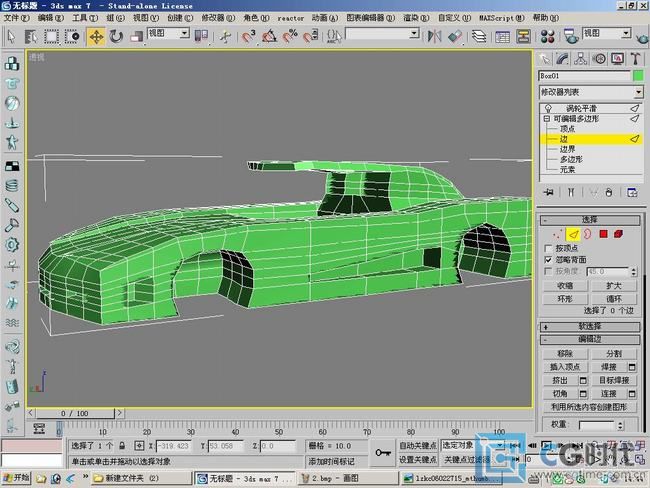Click the 扩大 button
Image resolution: width=650 pixels, height=488 pixels.
(x=614, y=286)
